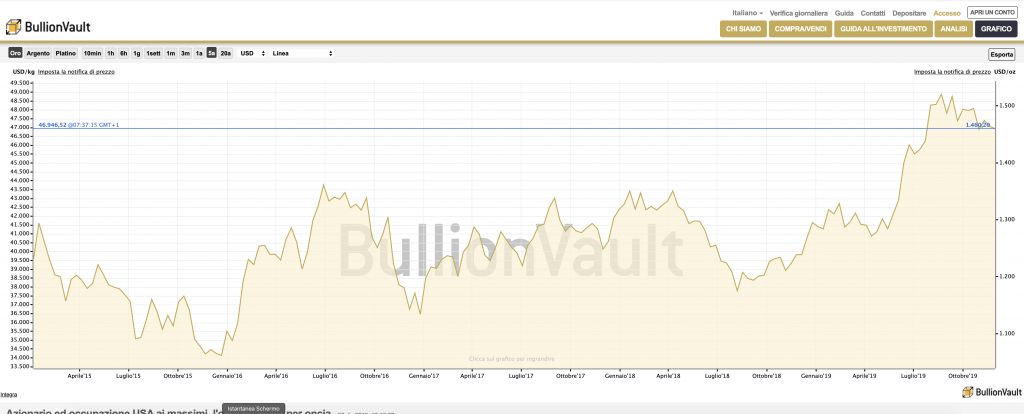This screenshot has height=414, width=1024.
Task: Set the chart range to 1h
Action: (111, 53)
